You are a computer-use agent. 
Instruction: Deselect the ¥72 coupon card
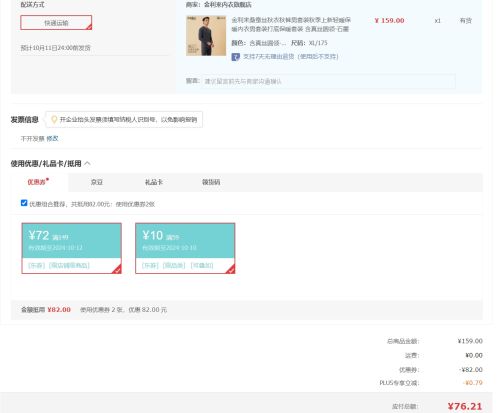pos(72,248)
